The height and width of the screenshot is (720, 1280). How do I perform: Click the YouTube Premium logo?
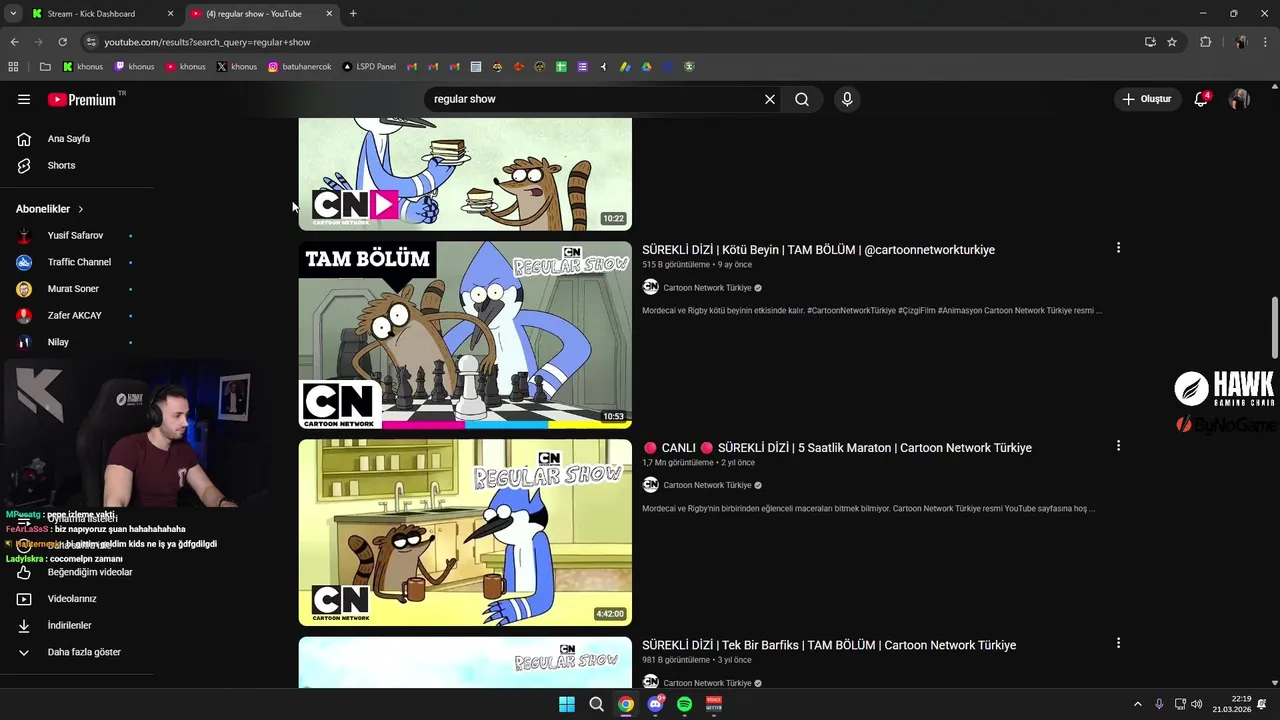(x=82, y=99)
